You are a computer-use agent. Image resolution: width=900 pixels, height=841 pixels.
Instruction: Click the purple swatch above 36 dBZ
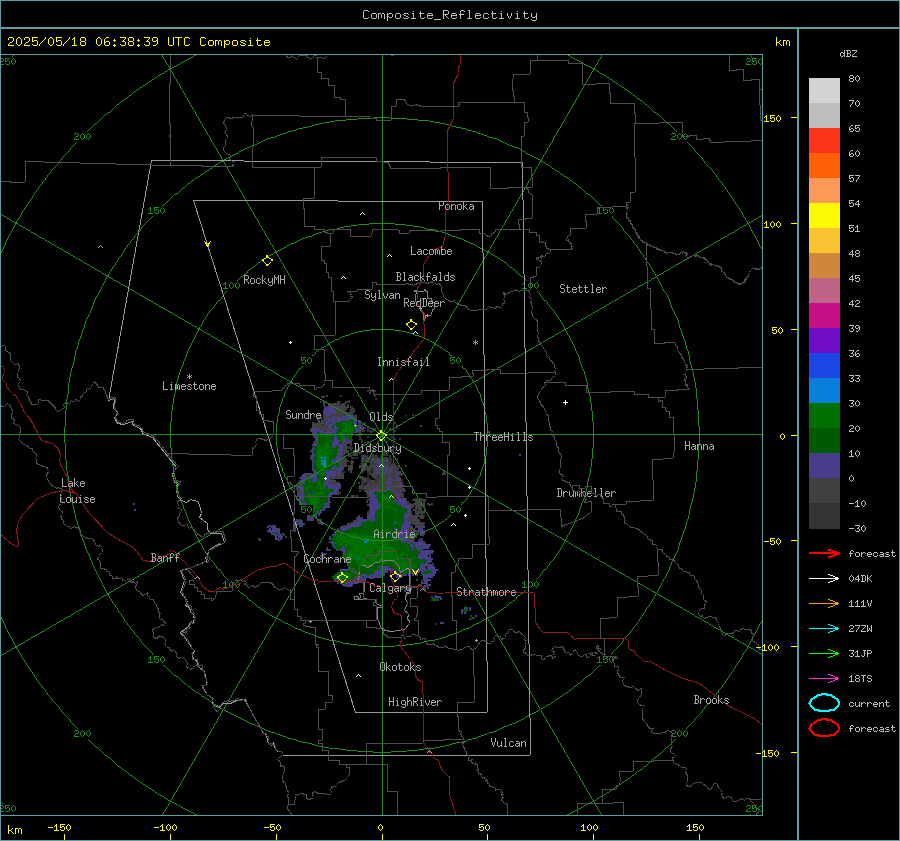tap(824, 340)
